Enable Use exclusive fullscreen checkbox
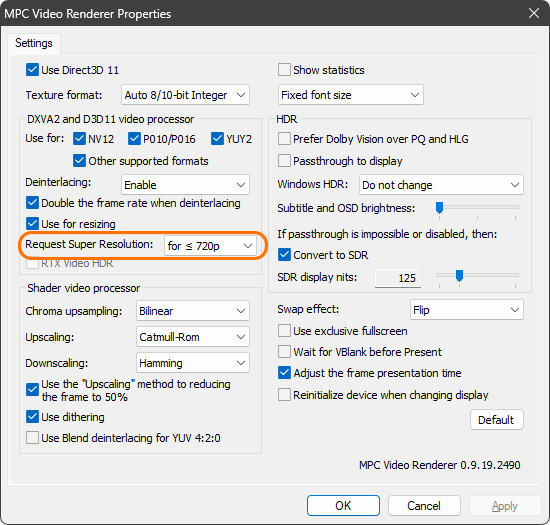Image resolution: width=550 pixels, height=525 pixels. (284, 331)
